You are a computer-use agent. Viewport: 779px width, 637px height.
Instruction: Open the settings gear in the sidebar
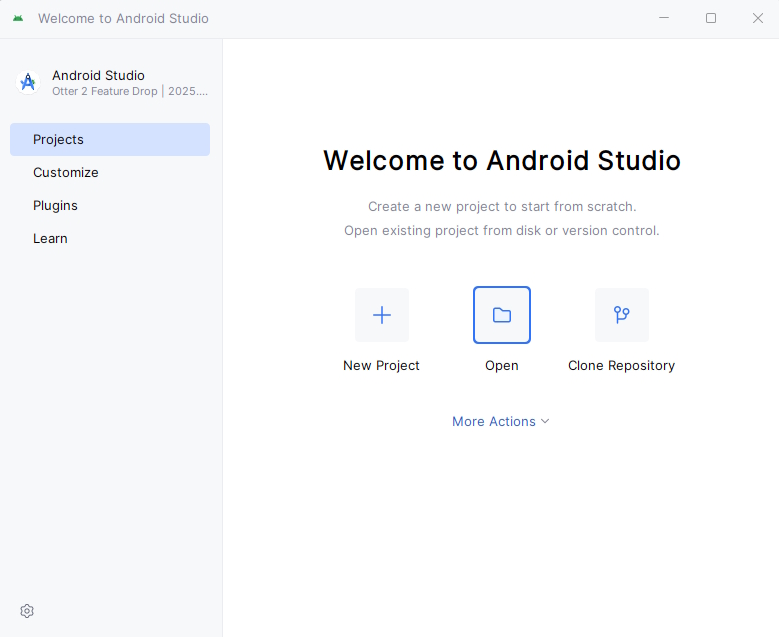(27, 611)
